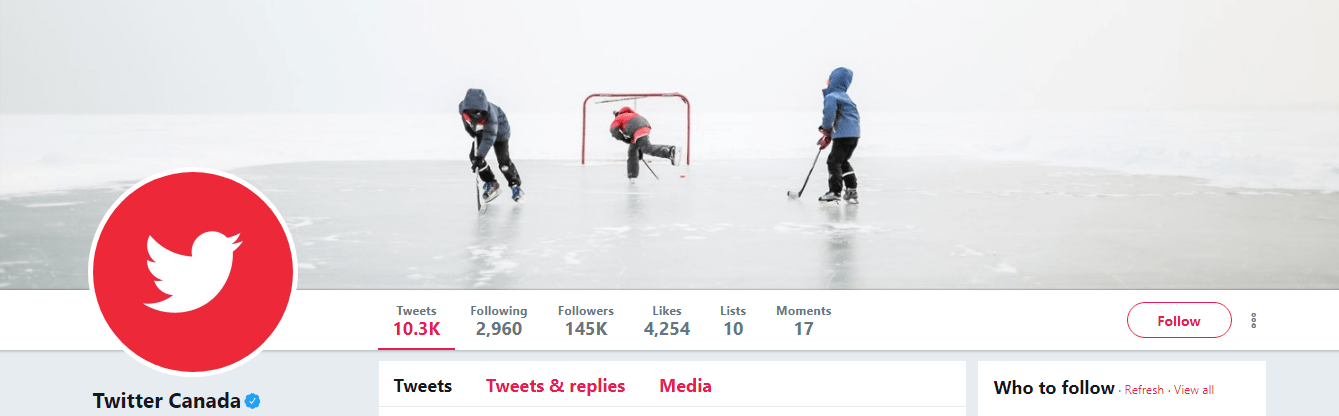Switch to Tweets & replies tab
Image resolution: width=1339 pixels, height=416 pixels.
556,386
